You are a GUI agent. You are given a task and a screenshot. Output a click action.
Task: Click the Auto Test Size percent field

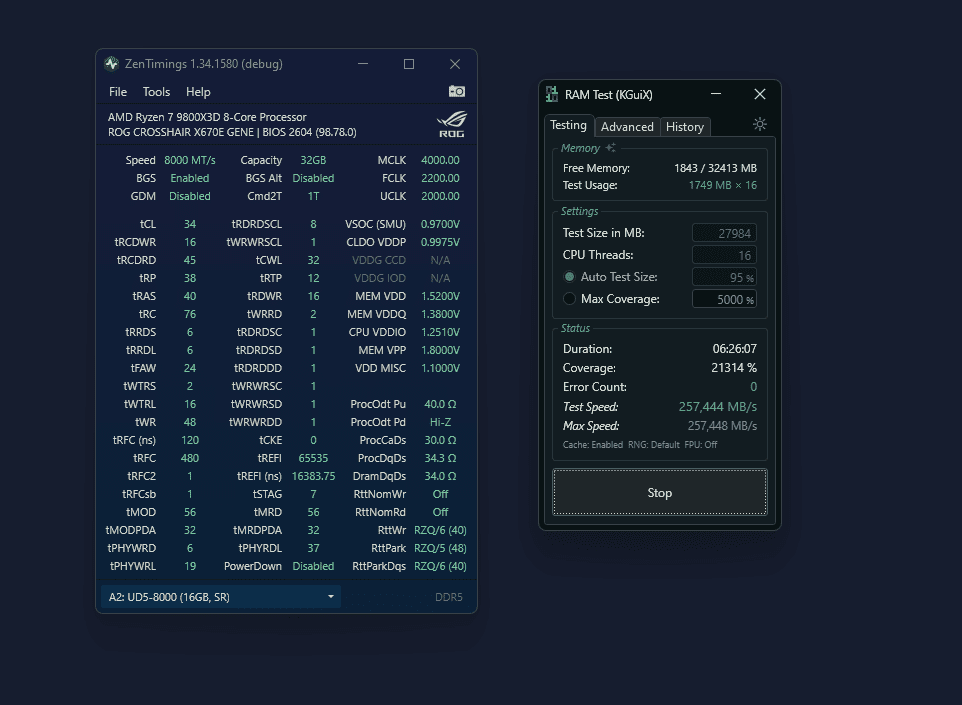pyautogui.click(x=724, y=277)
